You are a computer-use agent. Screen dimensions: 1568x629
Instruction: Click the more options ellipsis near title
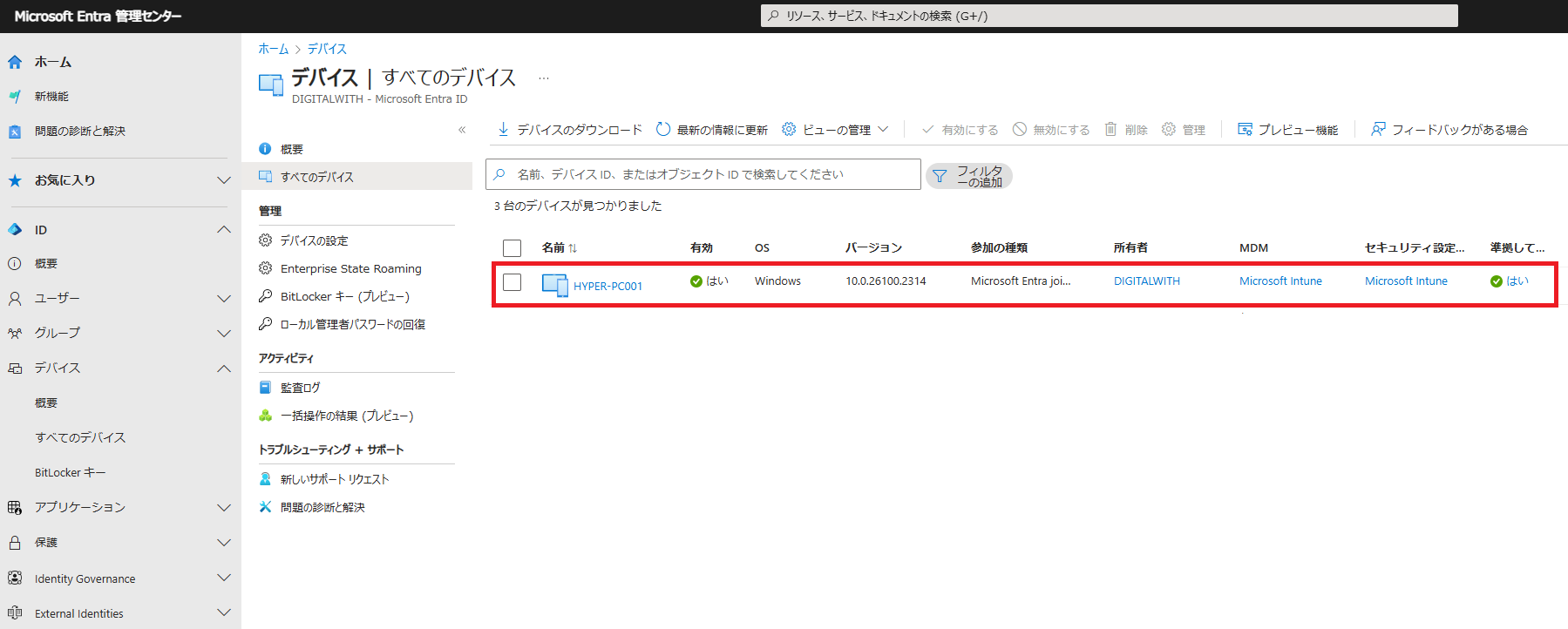coord(544,78)
